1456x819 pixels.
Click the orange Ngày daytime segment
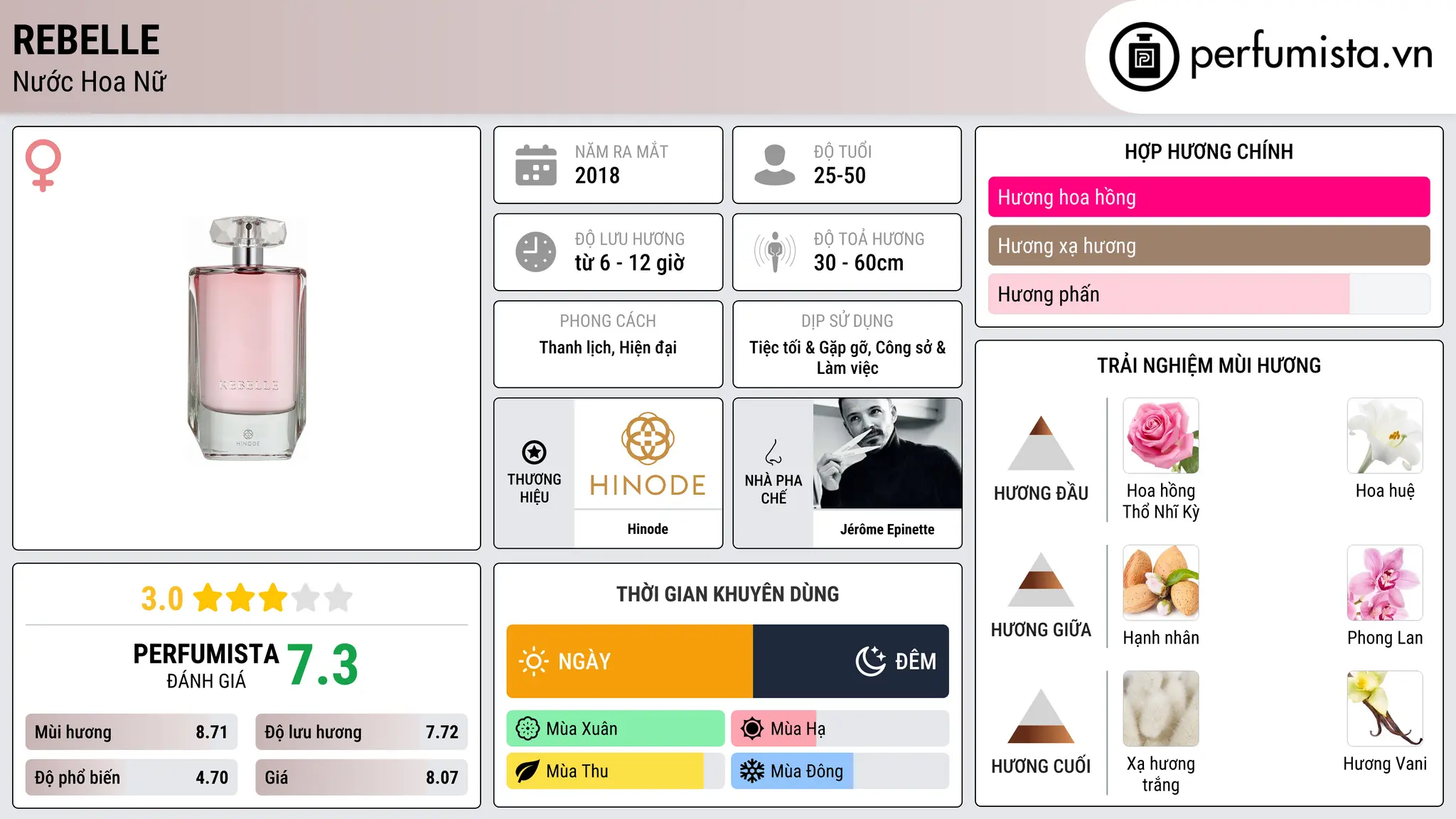click(630, 661)
